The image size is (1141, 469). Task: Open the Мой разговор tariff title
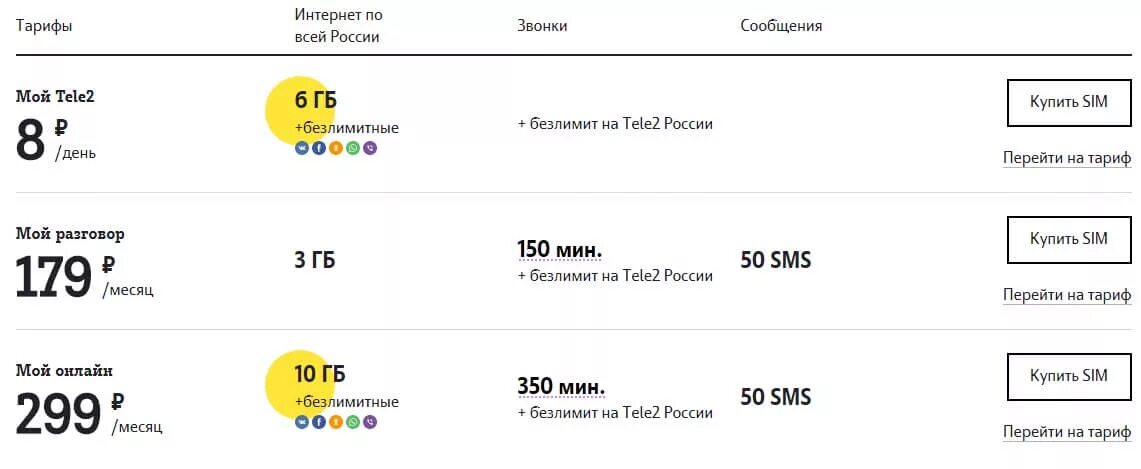(x=71, y=234)
